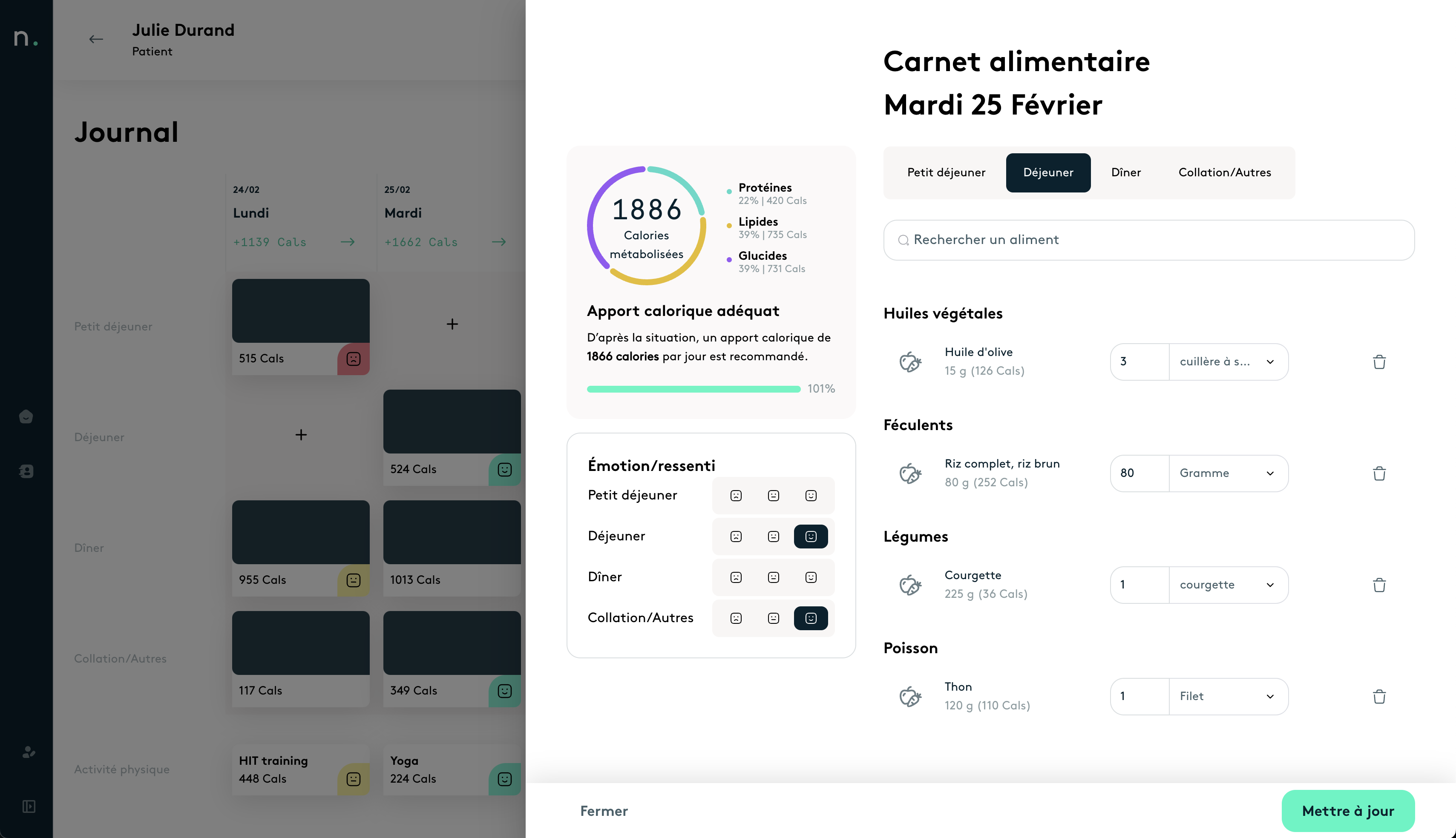Image resolution: width=1456 pixels, height=838 pixels.
Task: Add Déjeuner for Lundi with plus
Action: 301,435
